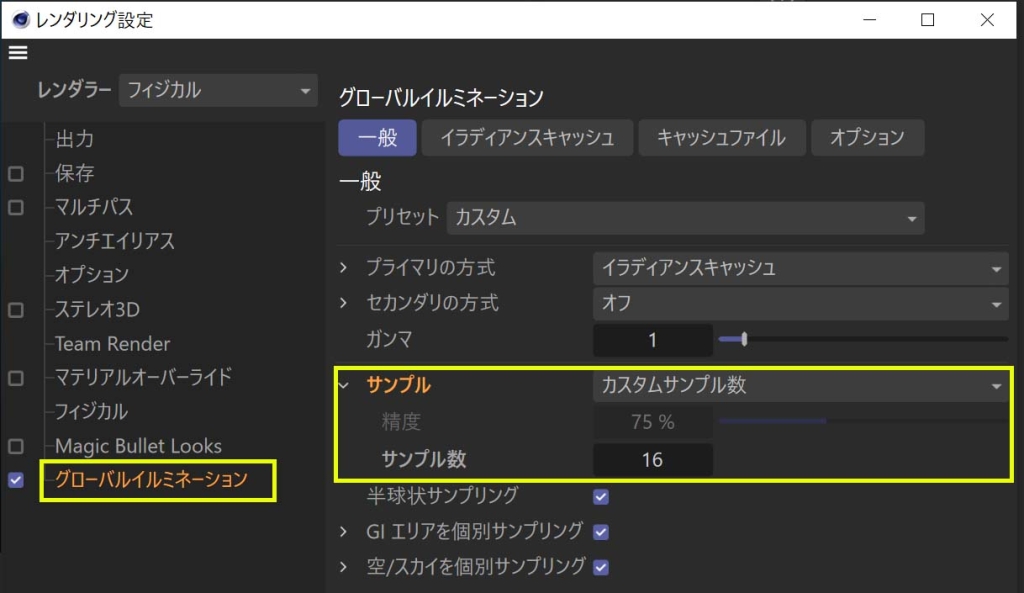Expand the 空/スカイを個別サンプリング chevron
Image resolution: width=1024 pixels, height=593 pixels.
point(344,567)
